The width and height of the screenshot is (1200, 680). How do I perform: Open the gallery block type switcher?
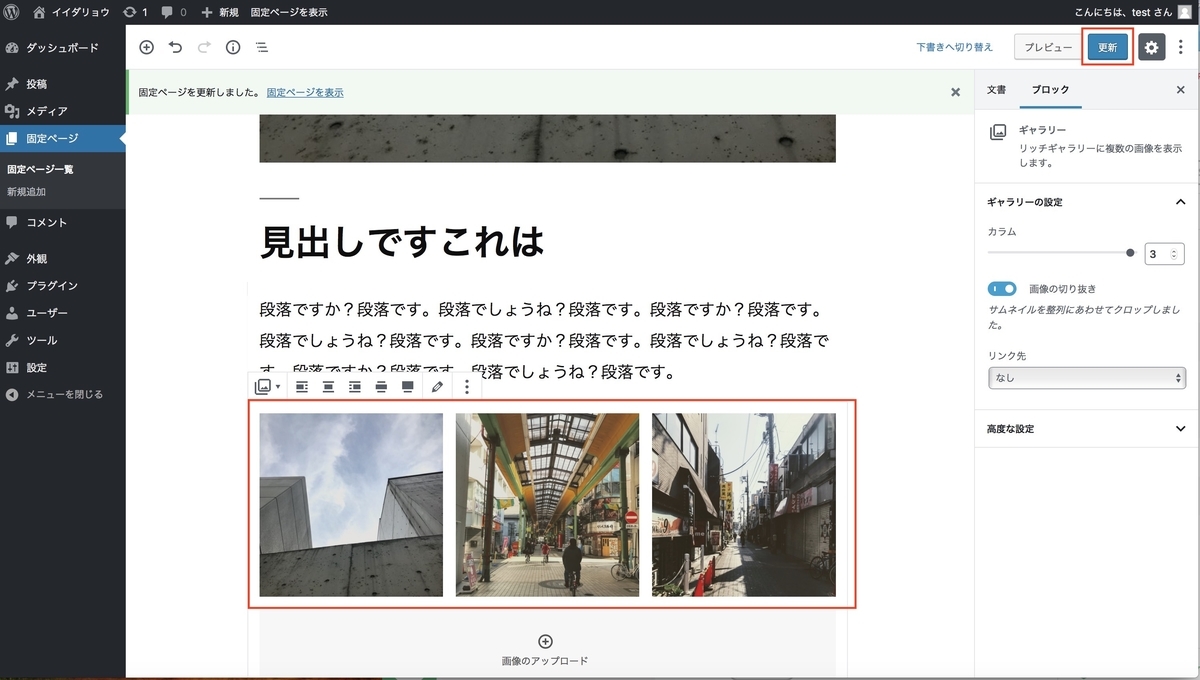[268, 386]
